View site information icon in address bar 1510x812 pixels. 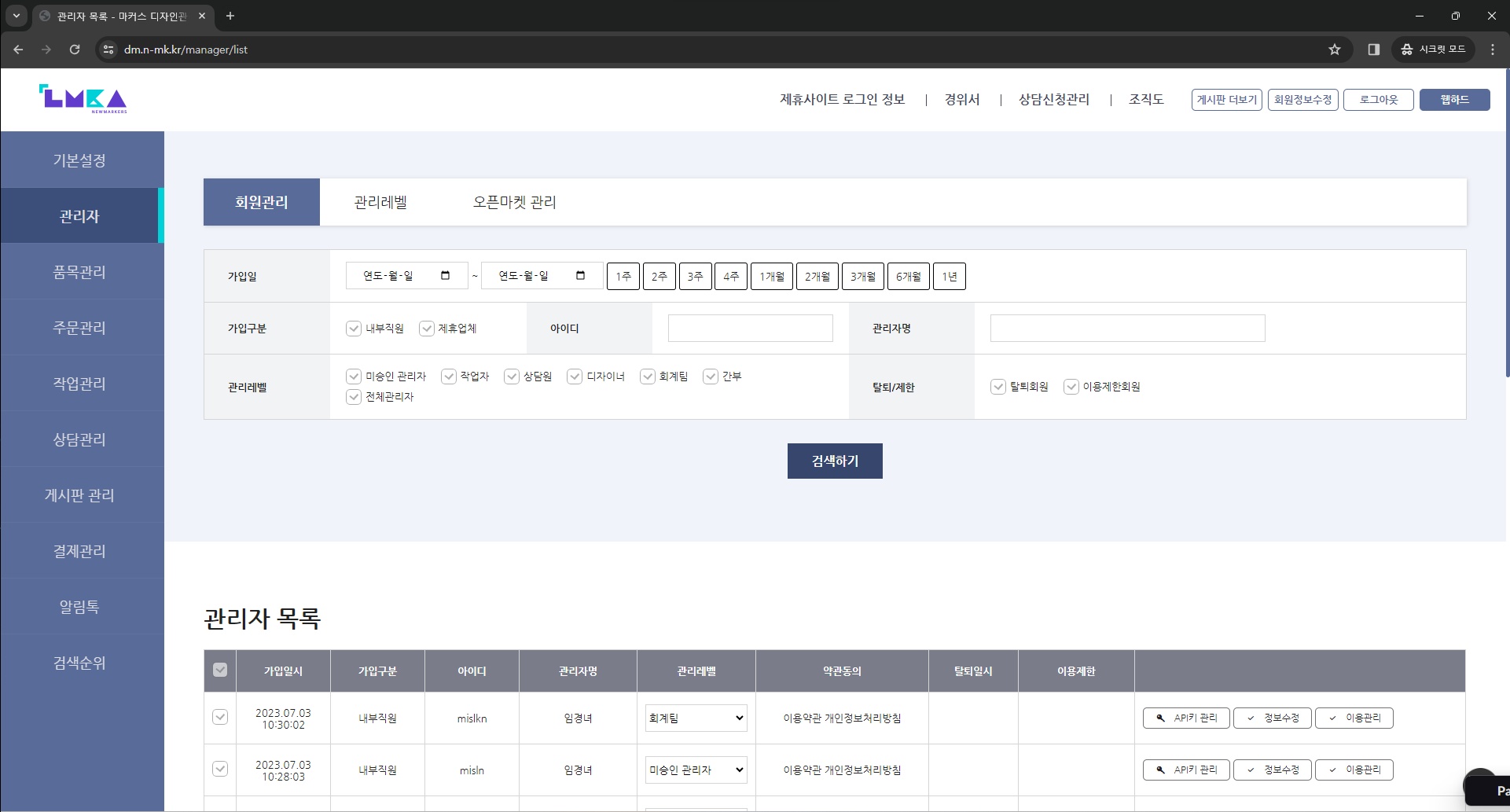tap(108, 50)
